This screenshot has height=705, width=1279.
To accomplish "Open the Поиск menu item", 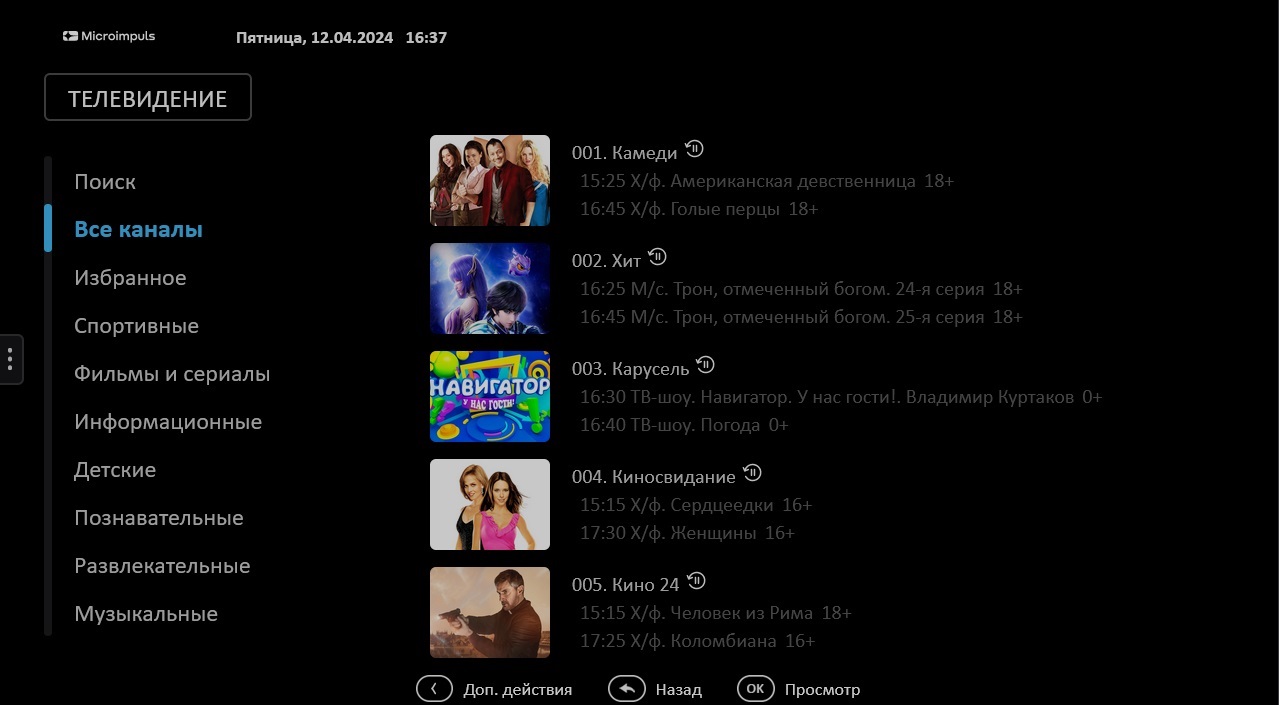I will tap(105, 182).
